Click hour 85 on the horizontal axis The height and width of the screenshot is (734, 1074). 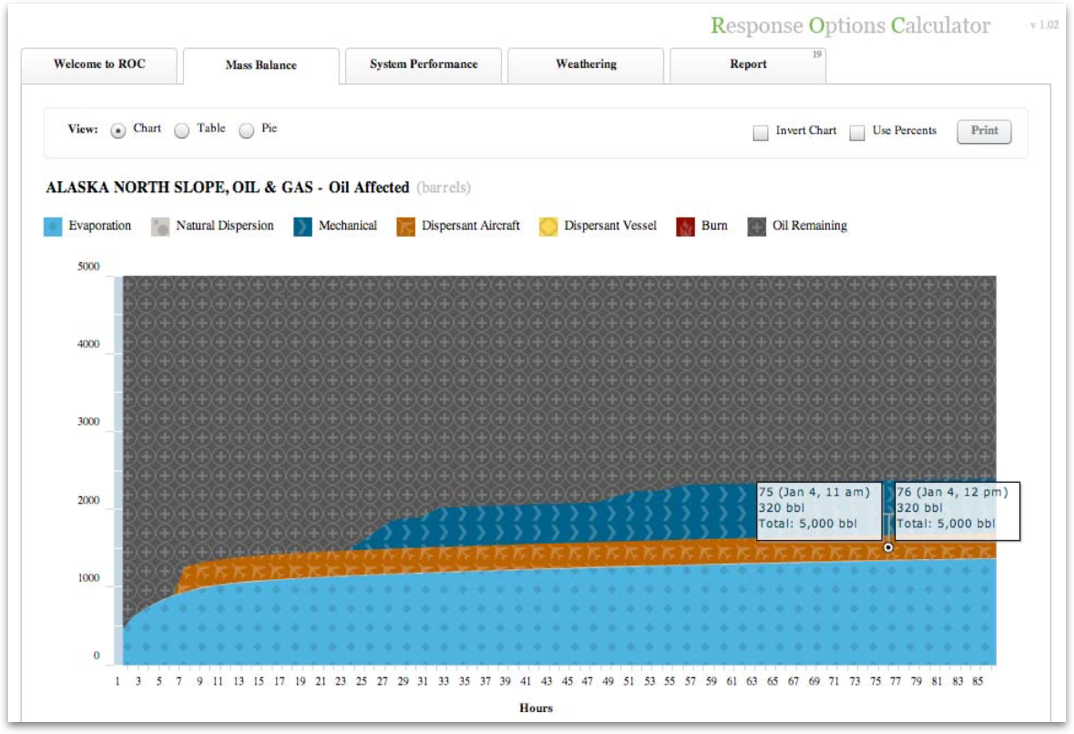click(977, 681)
